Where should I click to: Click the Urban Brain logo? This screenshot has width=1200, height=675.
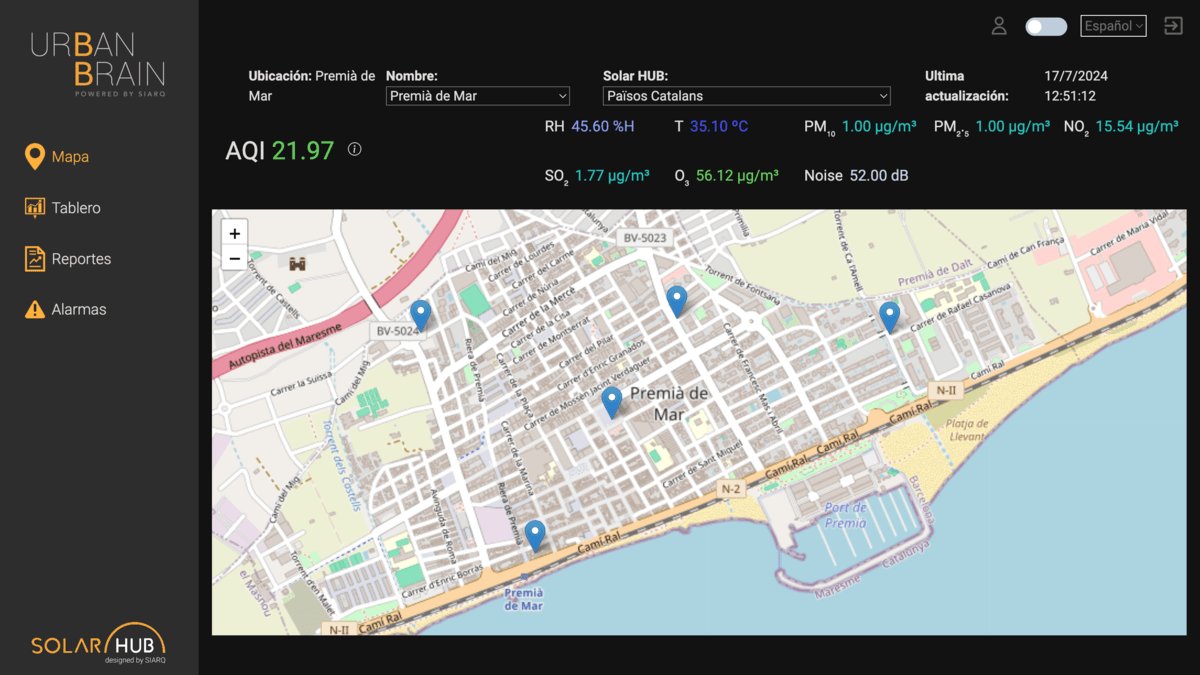click(x=97, y=64)
